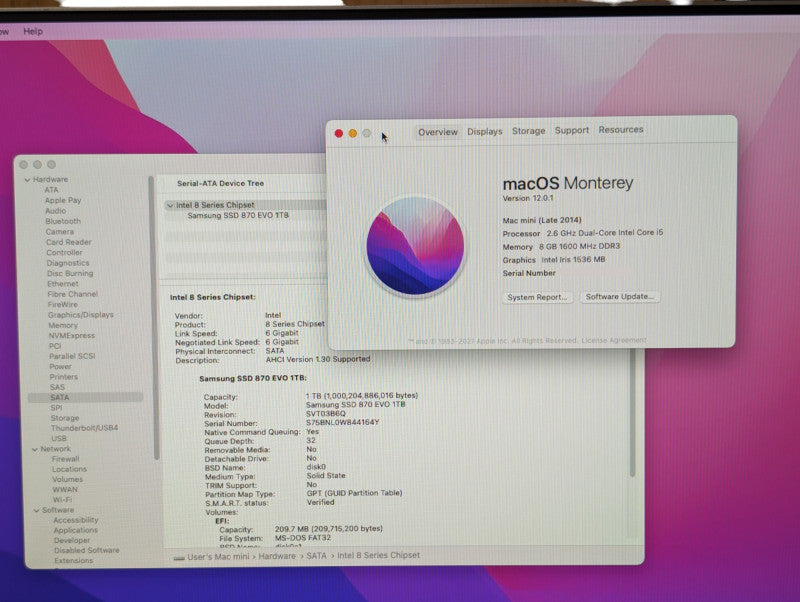Select Firewall under Network
The height and width of the screenshot is (602, 800).
click(x=65, y=459)
